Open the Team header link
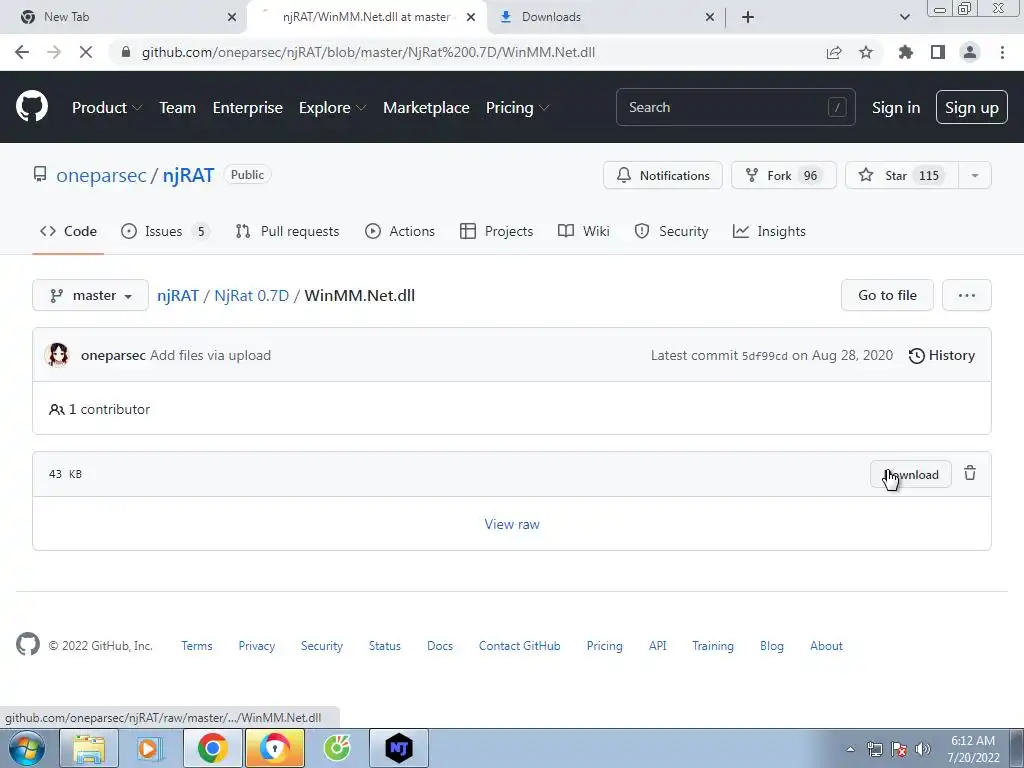Viewport: 1024px width, 768px height. tap(177, 108)
